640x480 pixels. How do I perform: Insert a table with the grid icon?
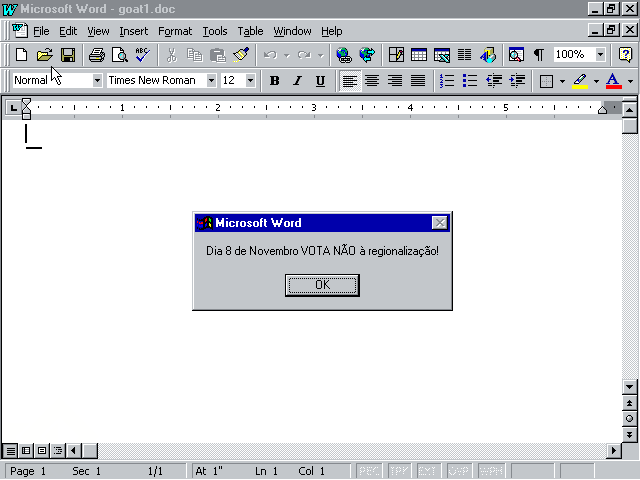[419, 55]
